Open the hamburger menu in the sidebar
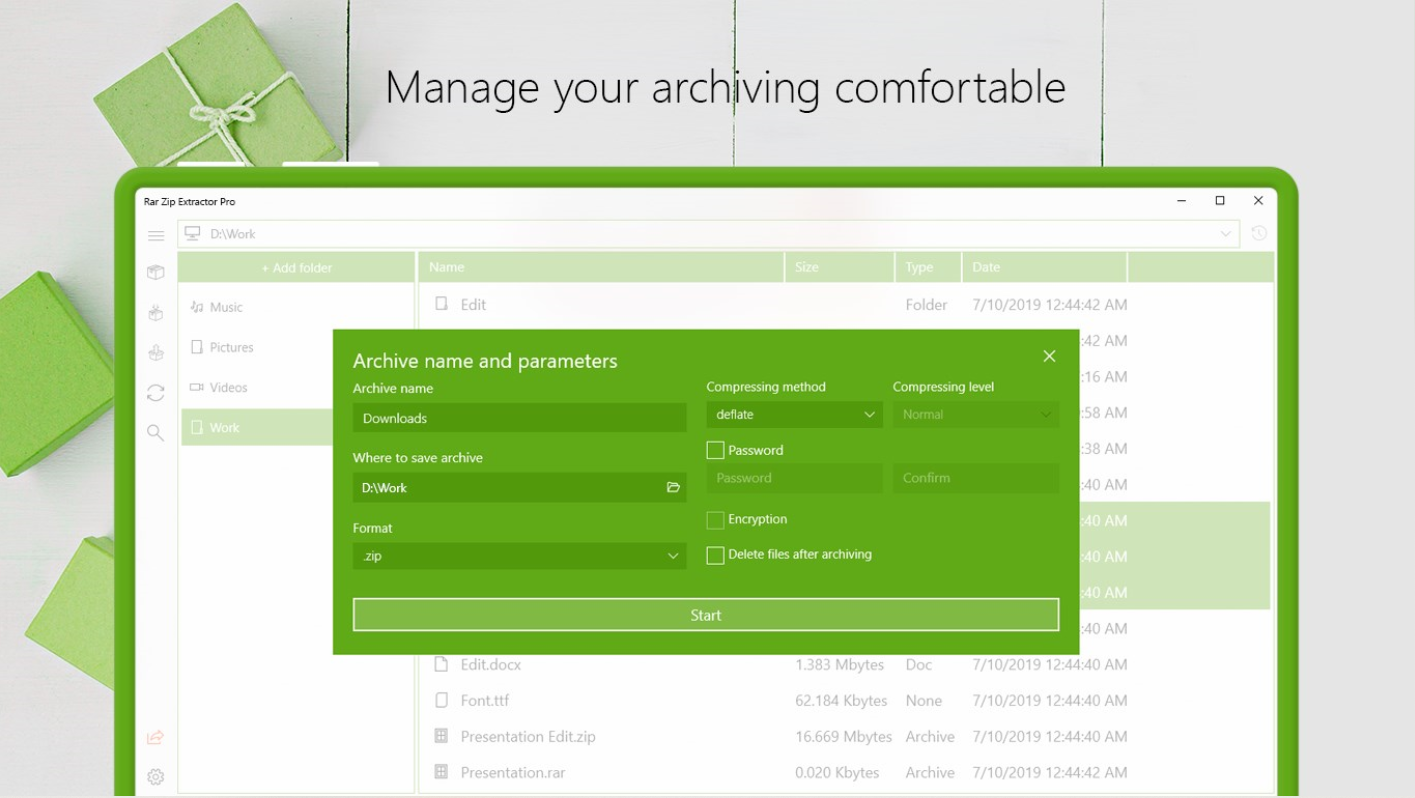The width and height of the screenshot is (1415, 798). click(156, 236)
